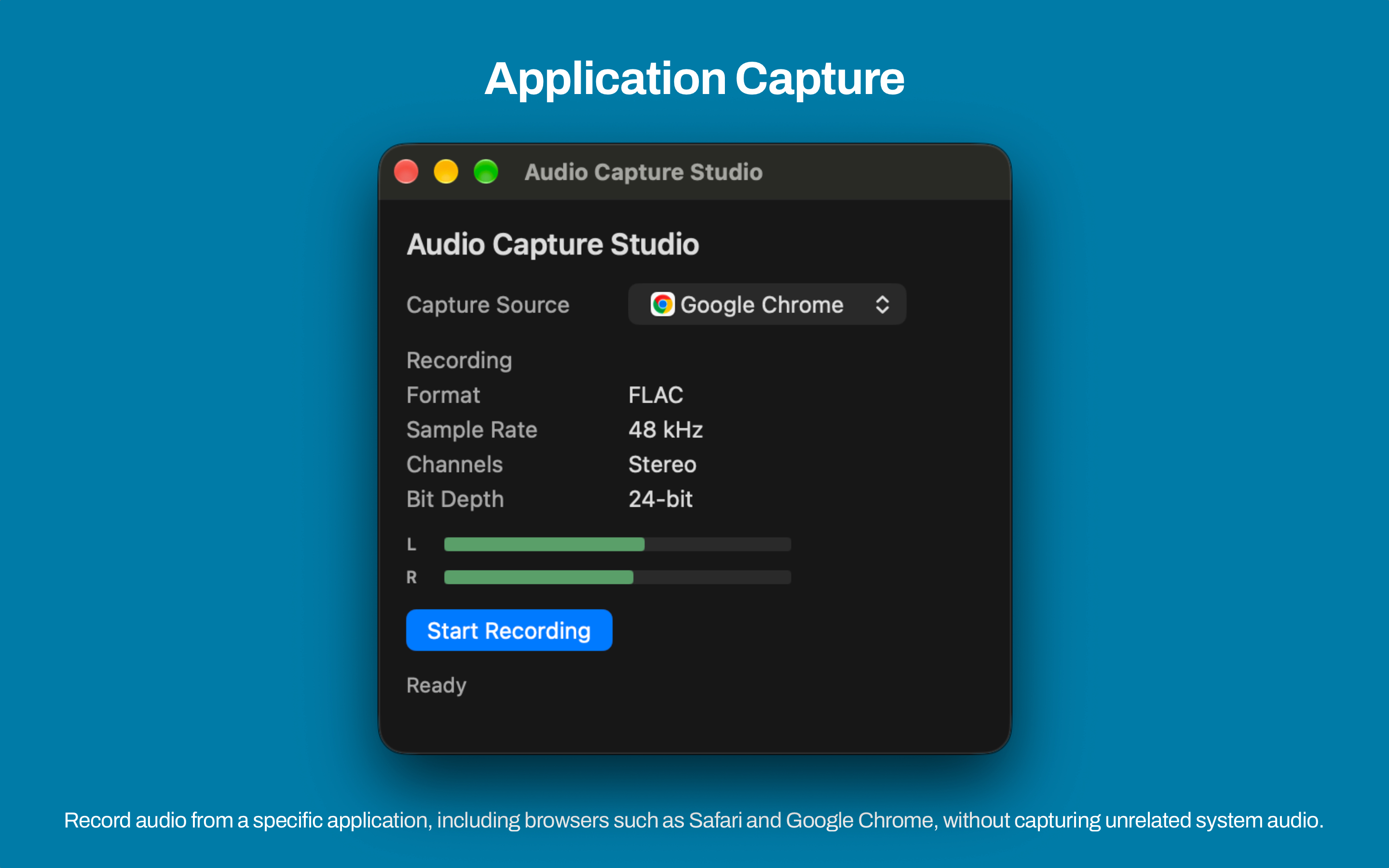Click the Channels label

455,464
